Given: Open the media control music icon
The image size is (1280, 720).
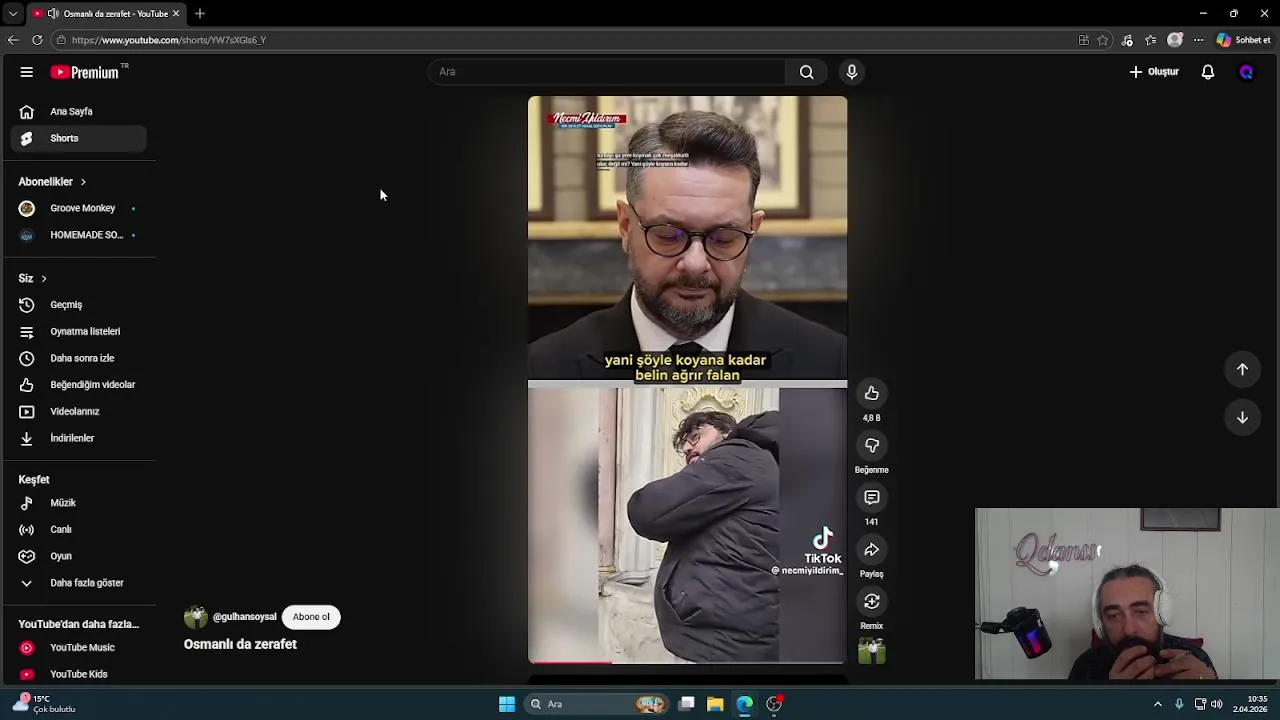Looking at the screenshot, I should point(1127,40).
